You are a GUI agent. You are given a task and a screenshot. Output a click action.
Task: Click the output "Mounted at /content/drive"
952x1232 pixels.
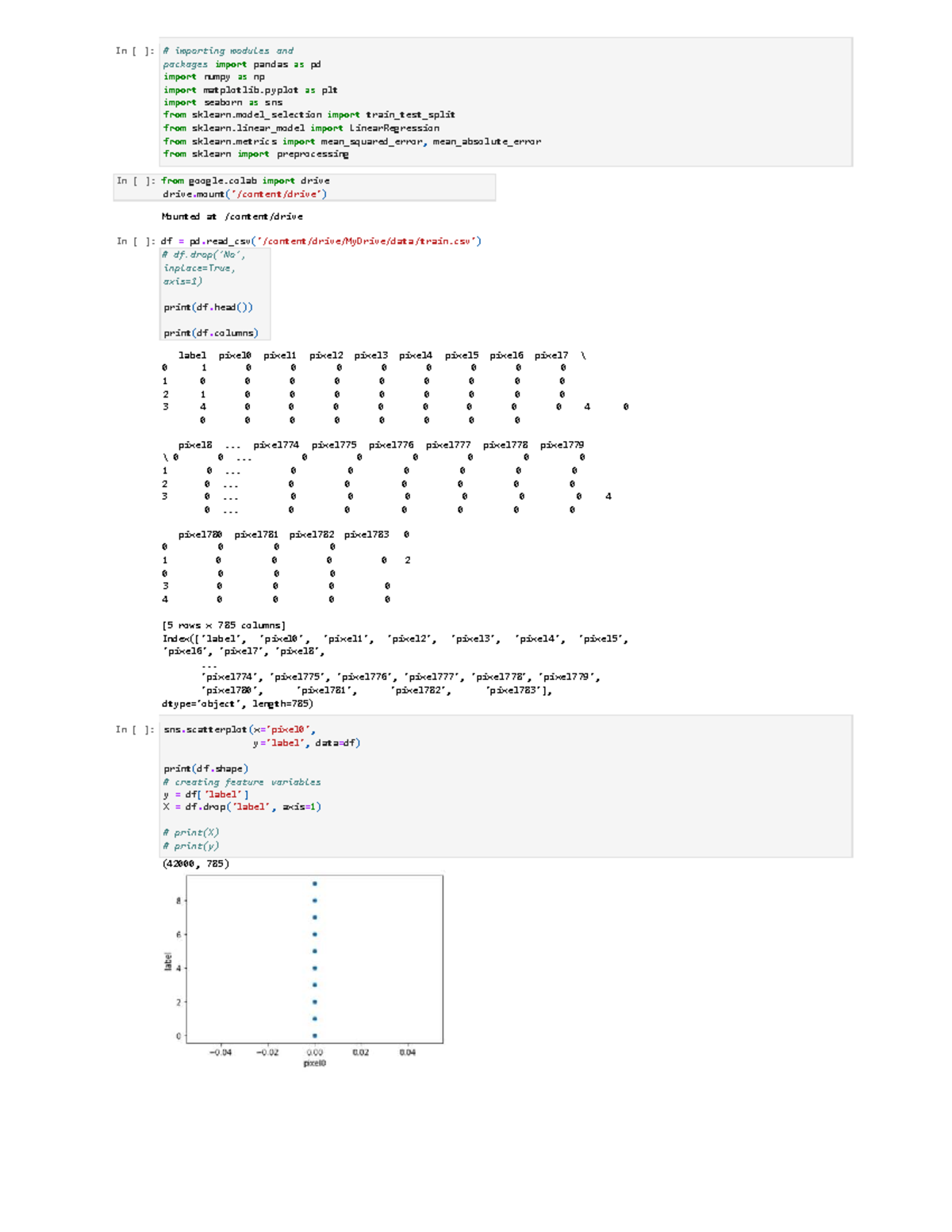point(232,216)
